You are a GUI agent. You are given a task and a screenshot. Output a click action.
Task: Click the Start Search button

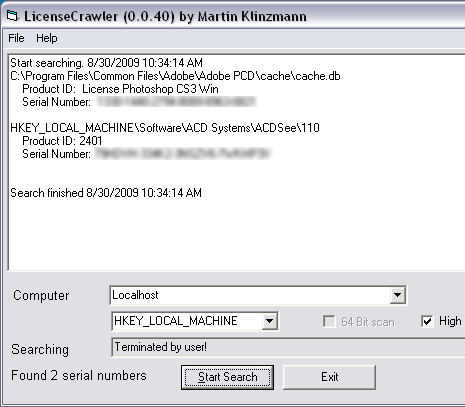(x=227, y=377)
